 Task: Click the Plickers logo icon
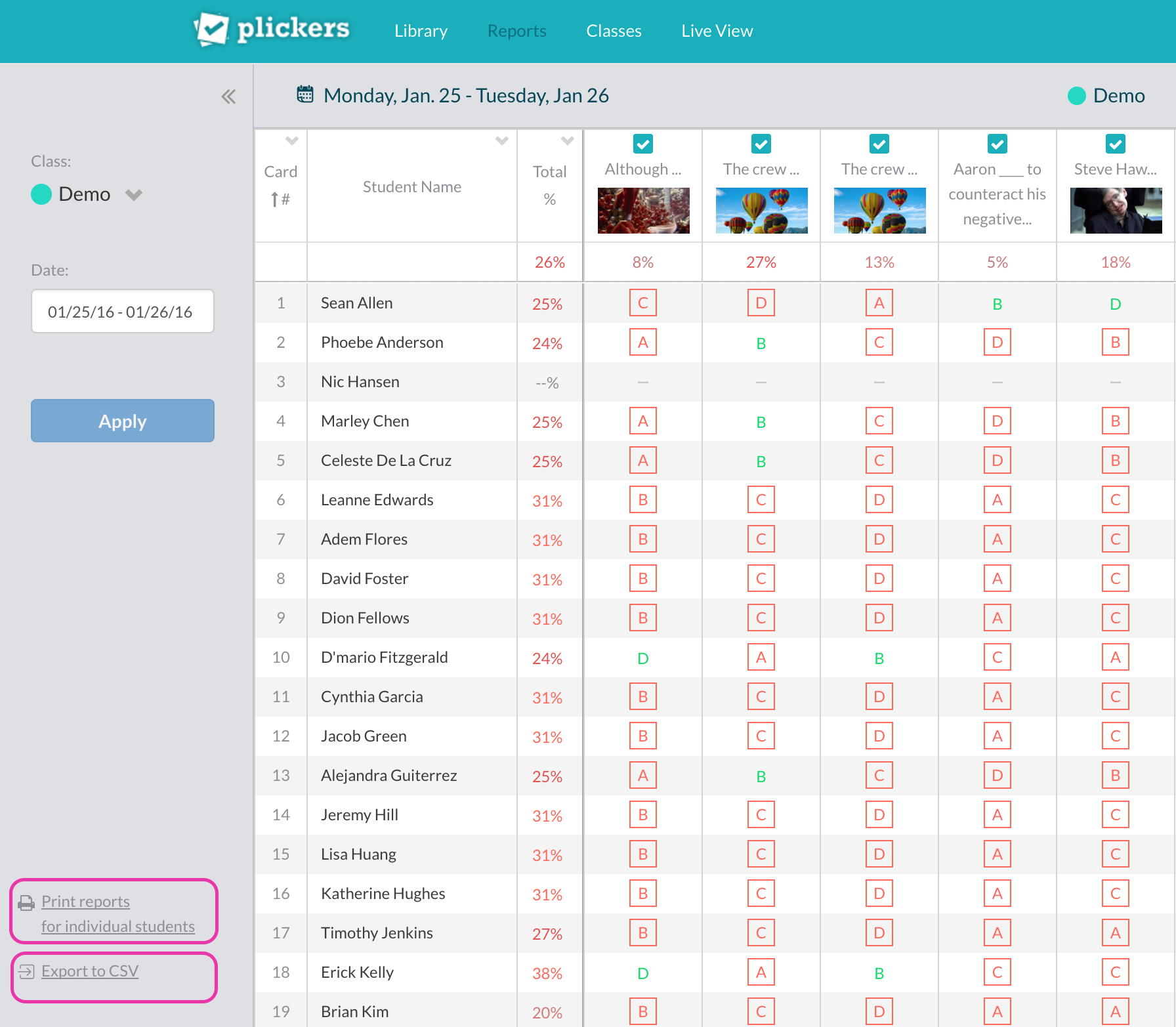[211, 30]
